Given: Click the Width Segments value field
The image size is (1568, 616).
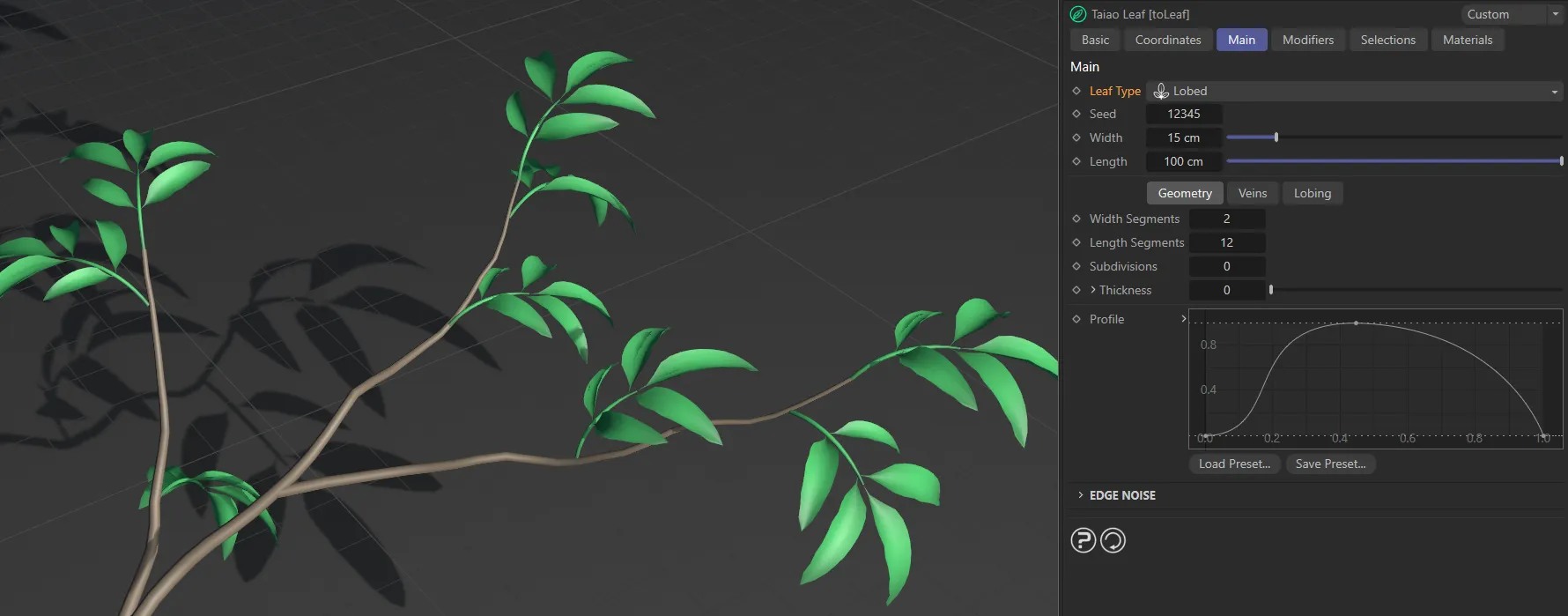Looking at the screenshot, I should pyautogui.click(x=1227, y=219).
